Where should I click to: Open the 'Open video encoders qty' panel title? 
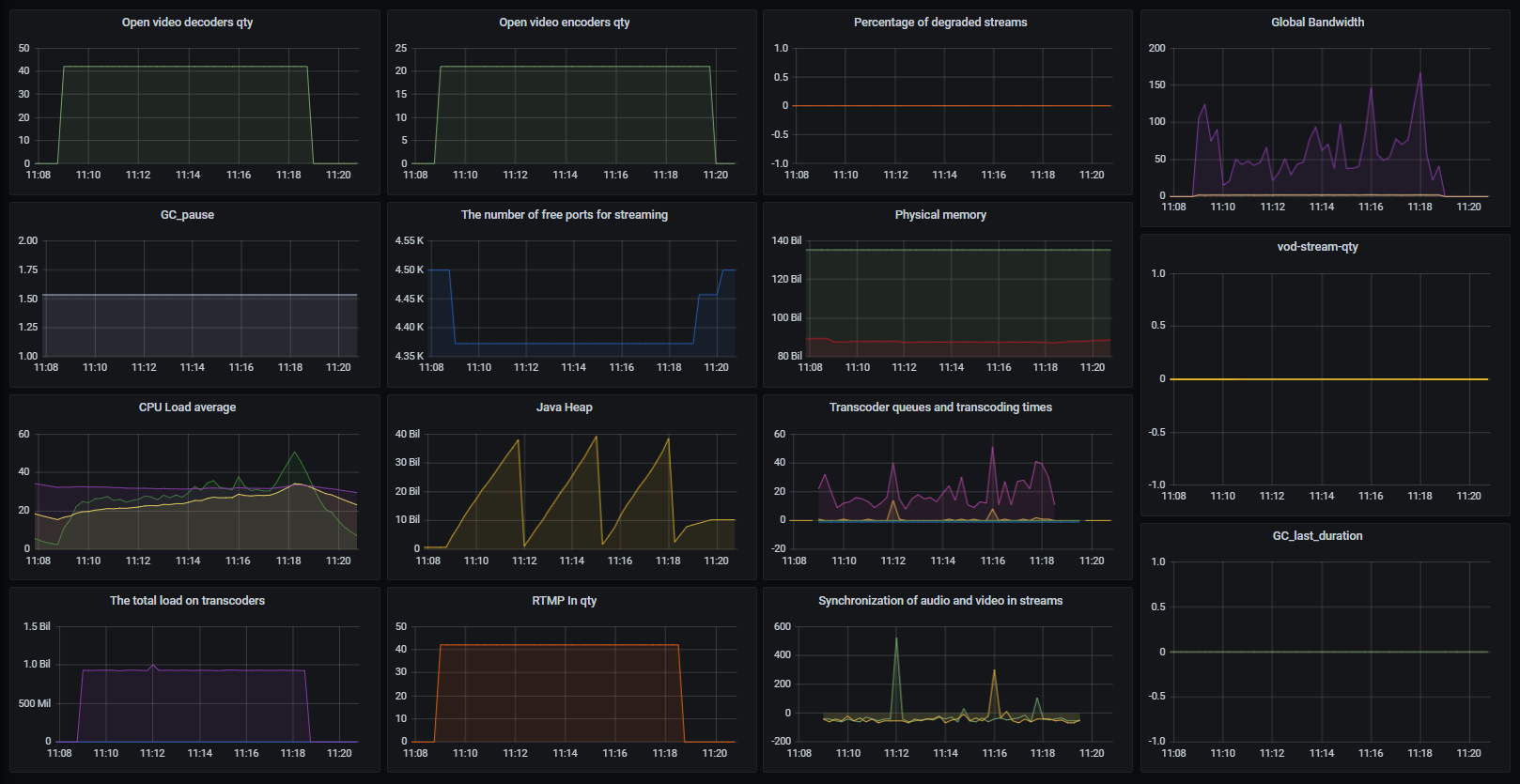[565, 22]
